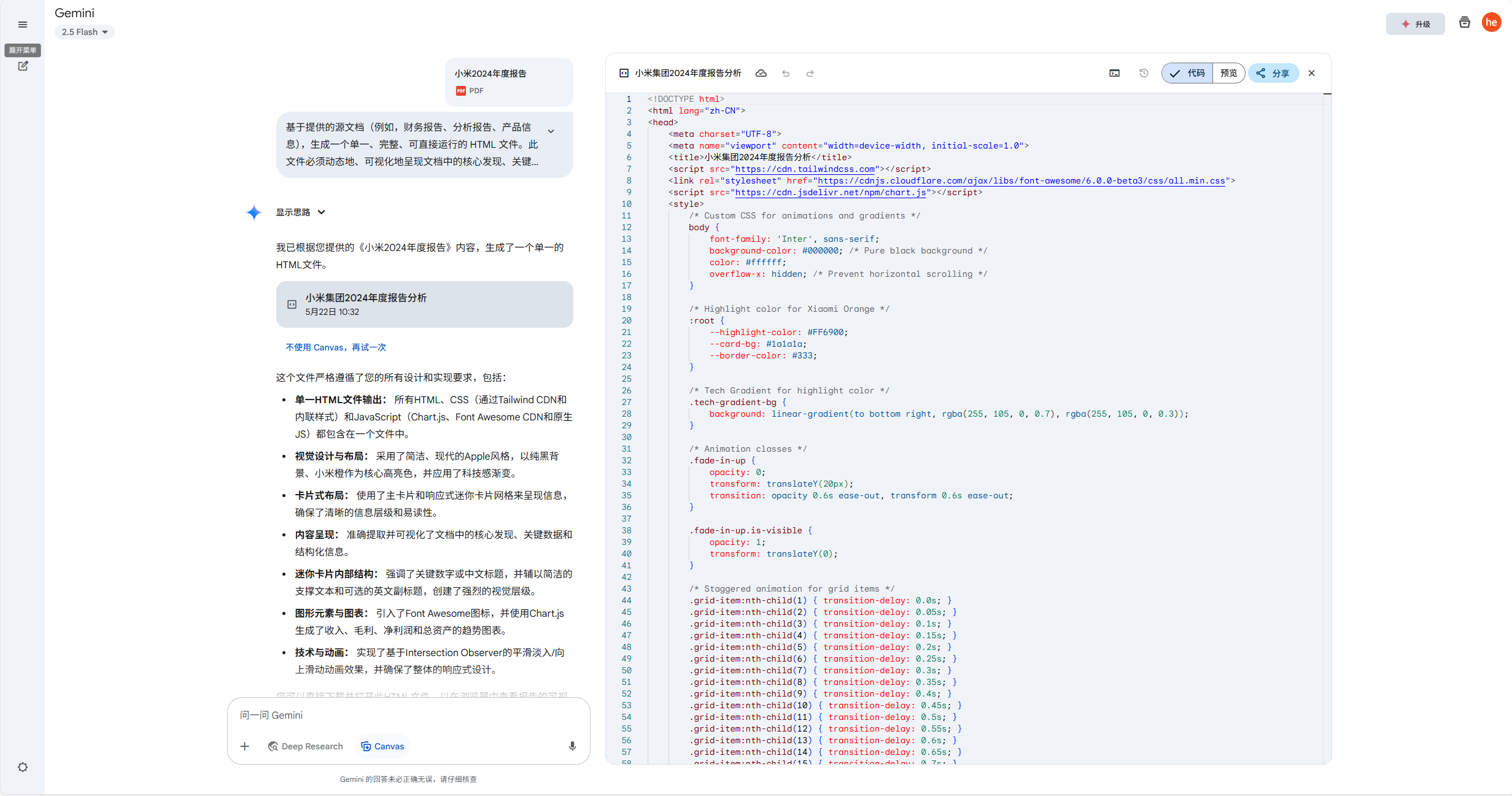This screenshot has width=1512, height=796.
Task: Open settings gear in sidebar
Action: pyautogui.click(x=23, y=767)
